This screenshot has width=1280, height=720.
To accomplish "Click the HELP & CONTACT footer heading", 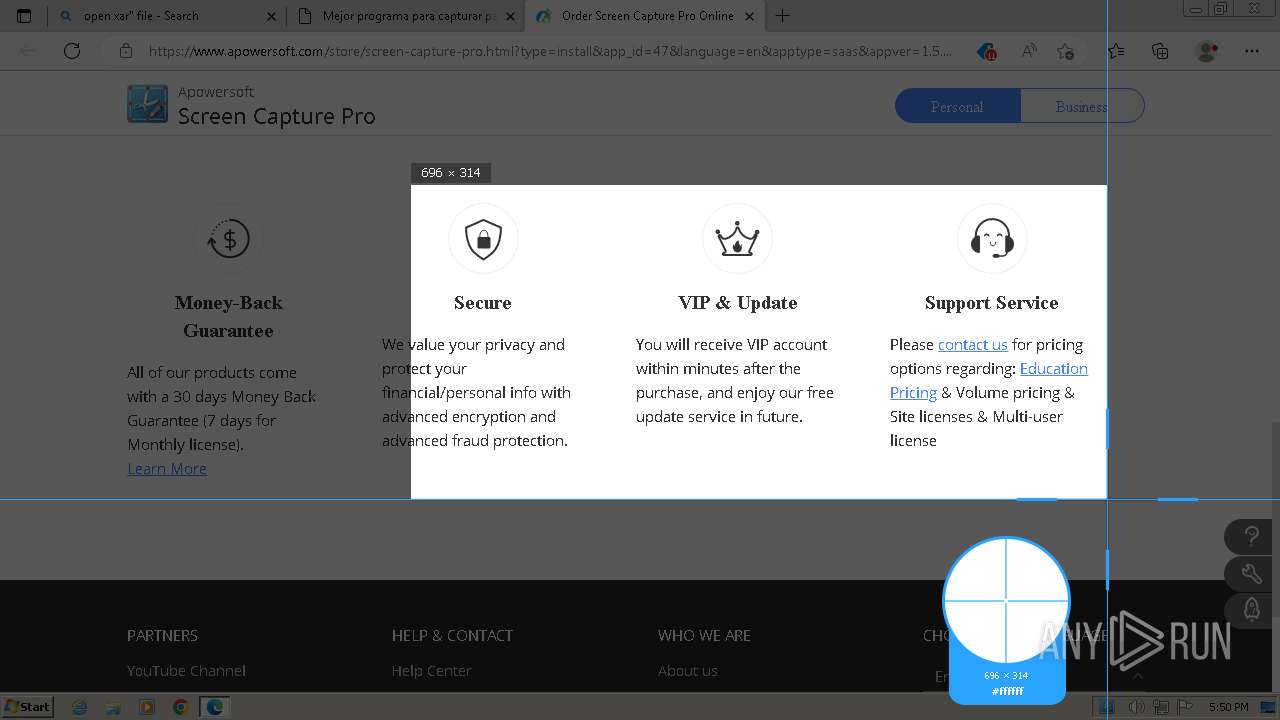I will [452, 635].
